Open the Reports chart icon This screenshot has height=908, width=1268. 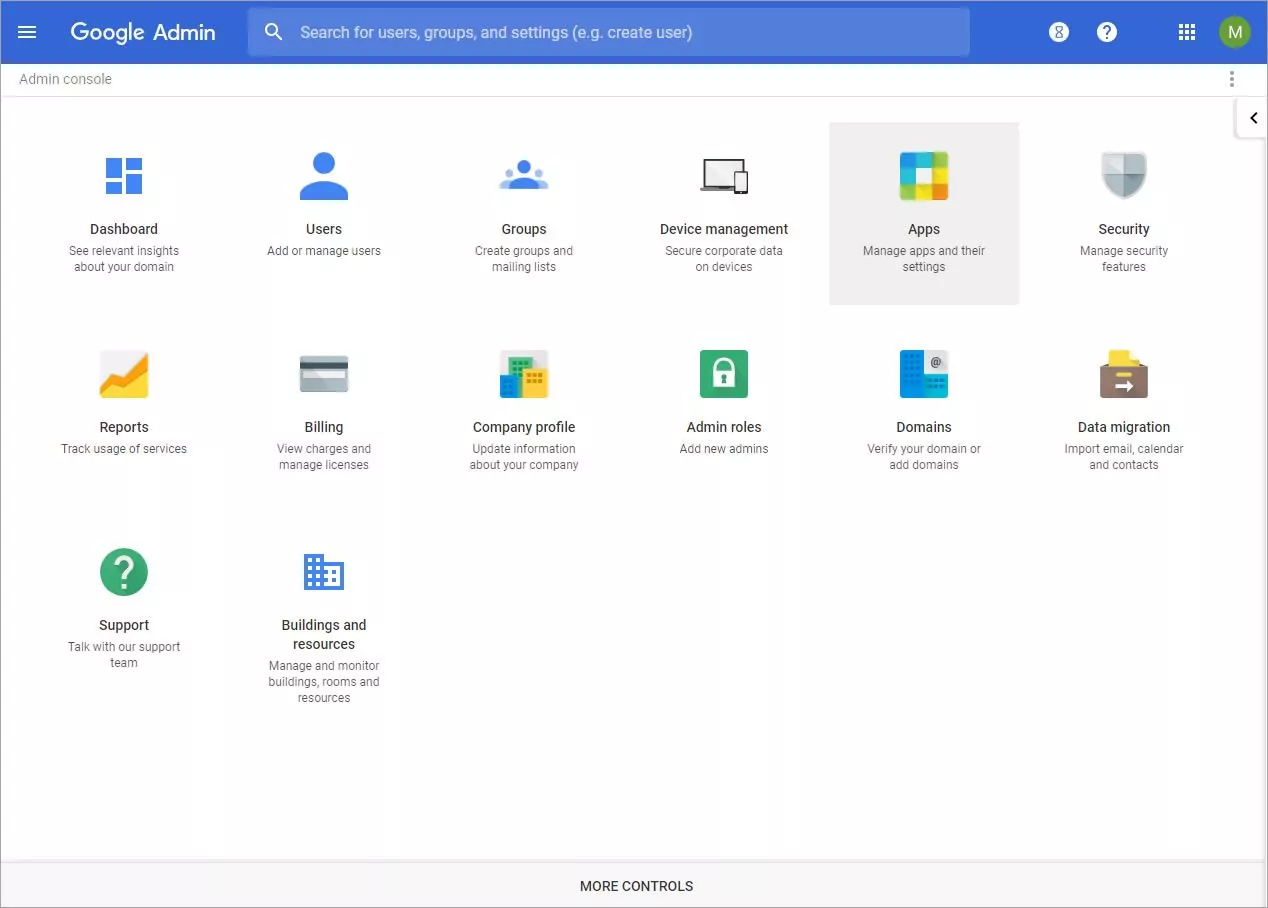point(124,374)
